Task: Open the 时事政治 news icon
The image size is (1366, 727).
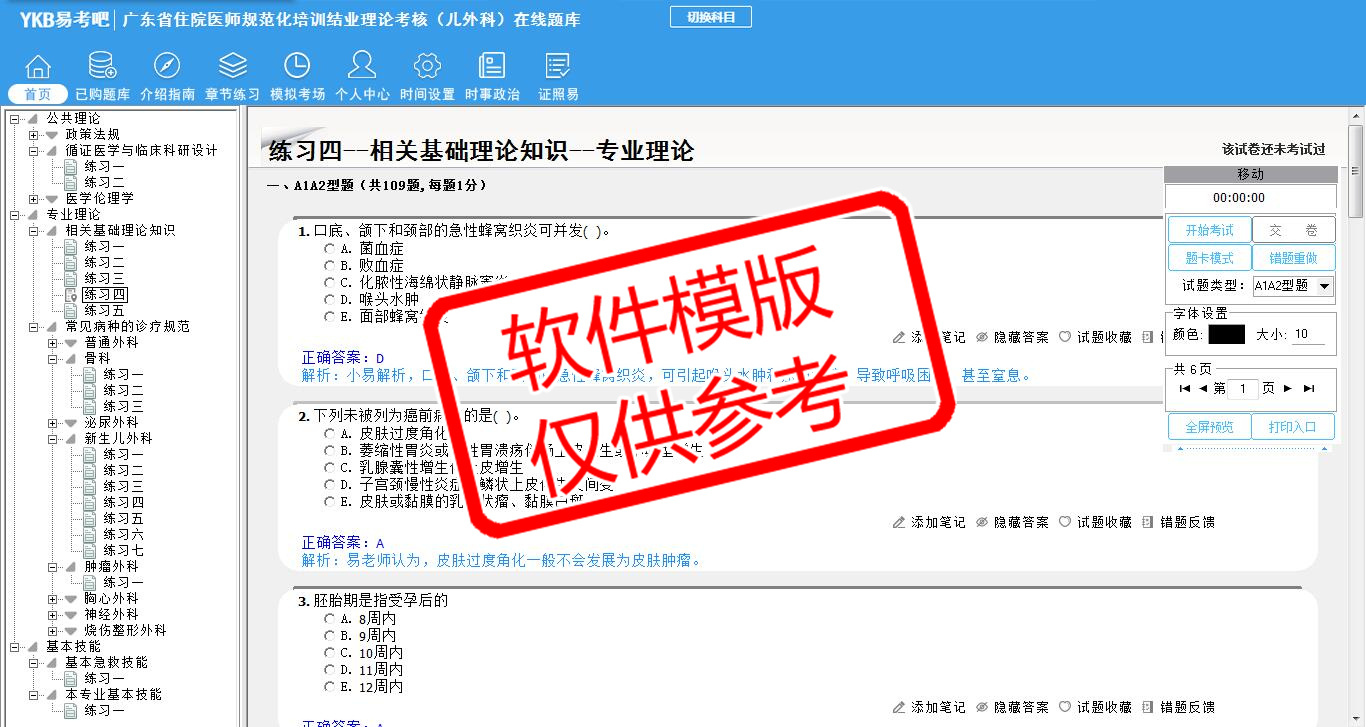Action: 492,67
